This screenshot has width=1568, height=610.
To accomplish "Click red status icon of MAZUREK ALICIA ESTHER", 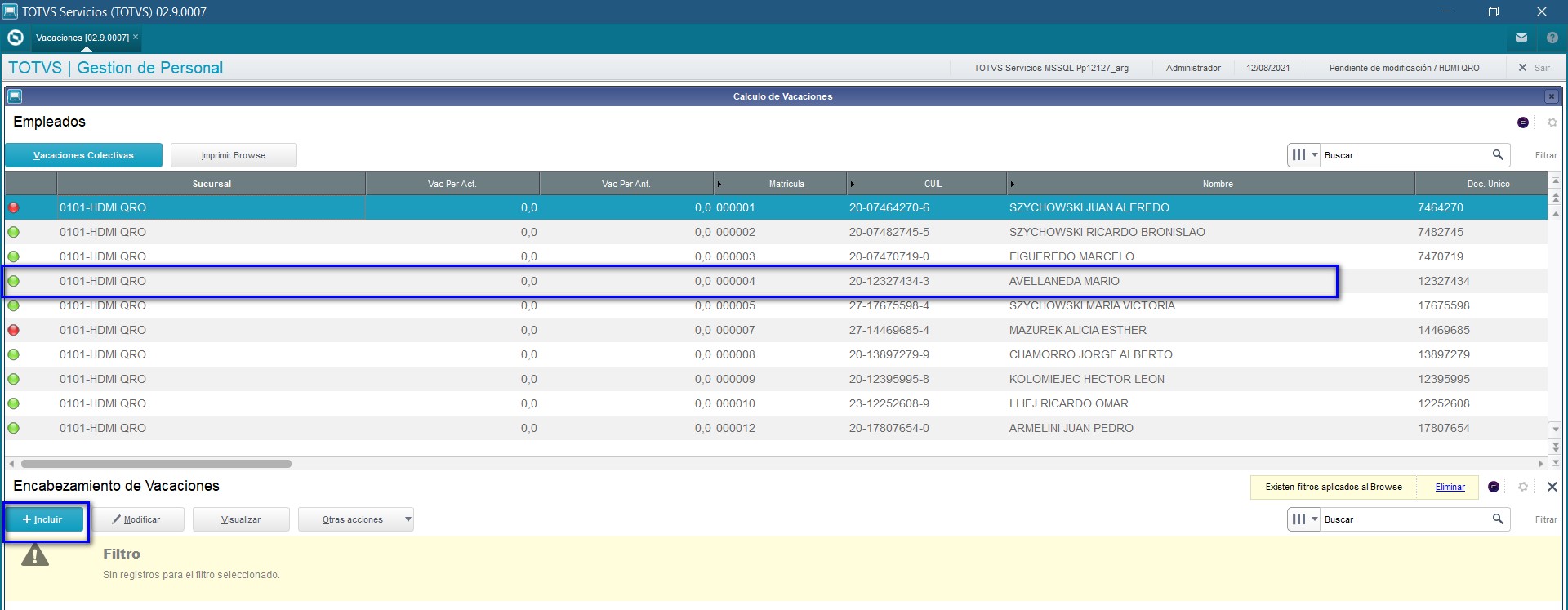I will pyautogui.click(x=14, y=330).
